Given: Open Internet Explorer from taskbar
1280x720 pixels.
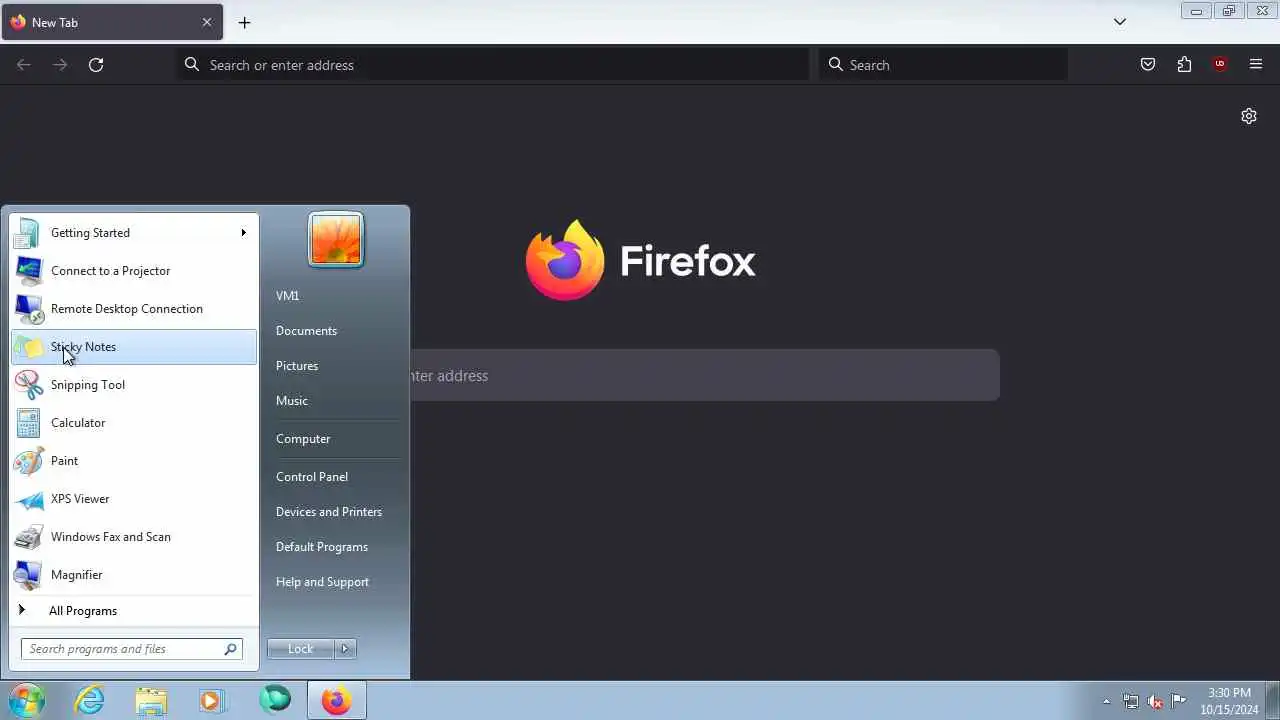Looking at the screenshot, I should click(90, 701).
